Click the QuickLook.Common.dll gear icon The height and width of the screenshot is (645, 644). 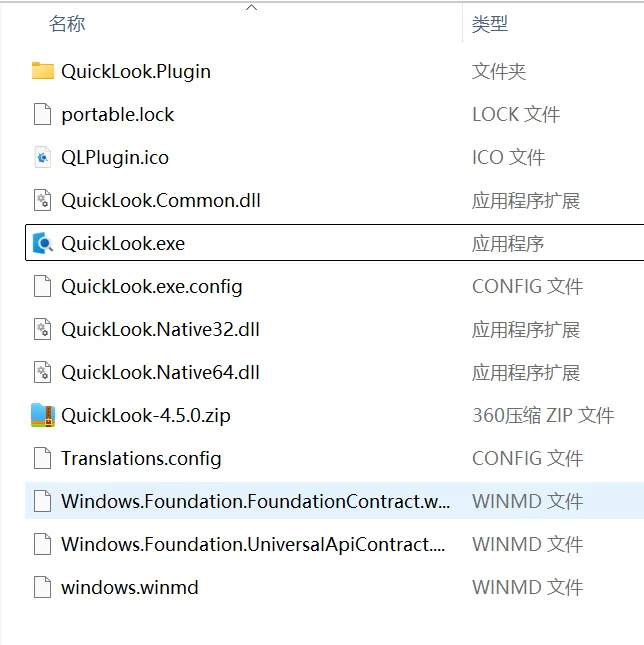(x=43, y=200)
